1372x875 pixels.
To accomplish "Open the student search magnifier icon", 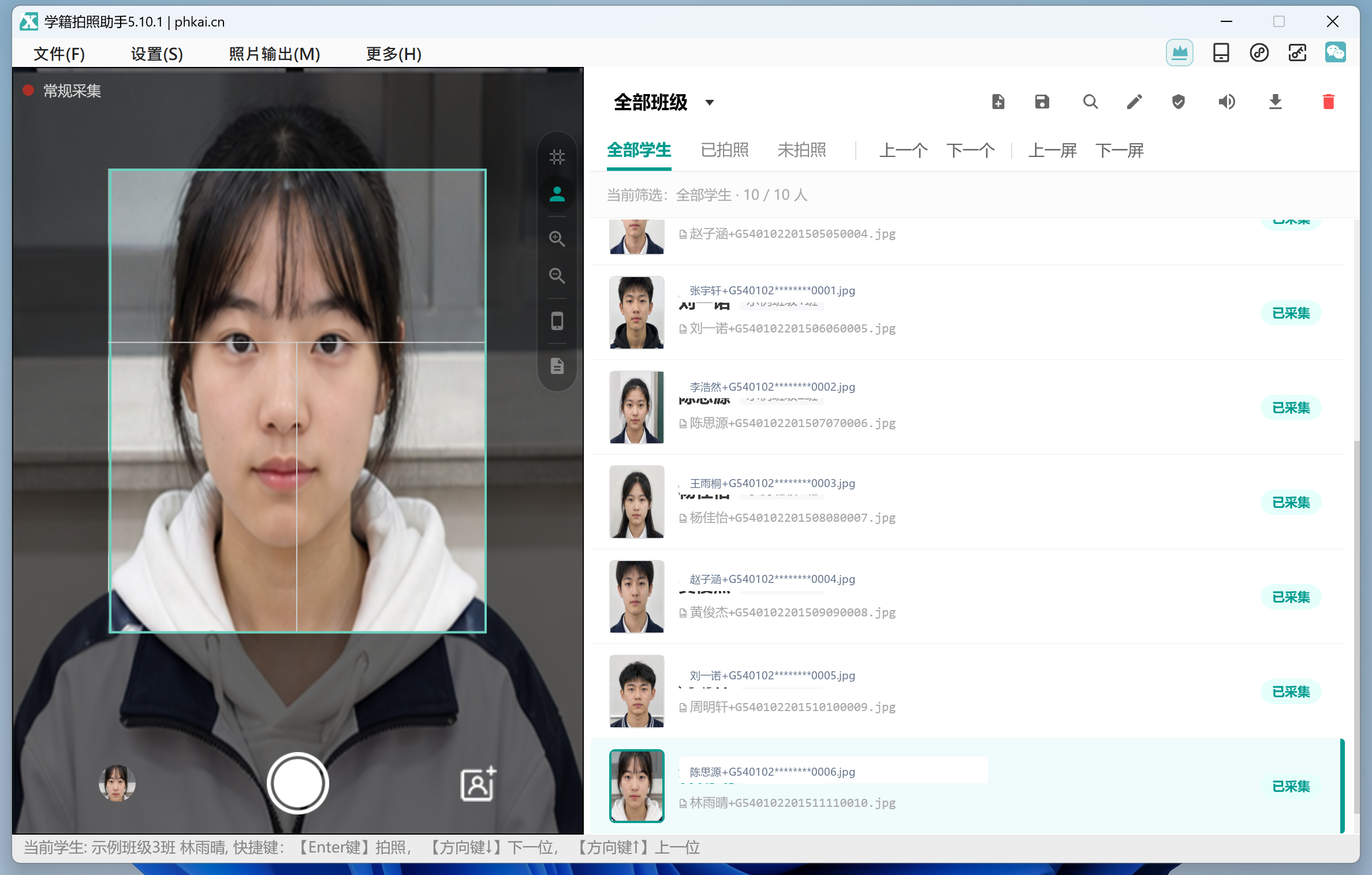I will coord(1090,102).
